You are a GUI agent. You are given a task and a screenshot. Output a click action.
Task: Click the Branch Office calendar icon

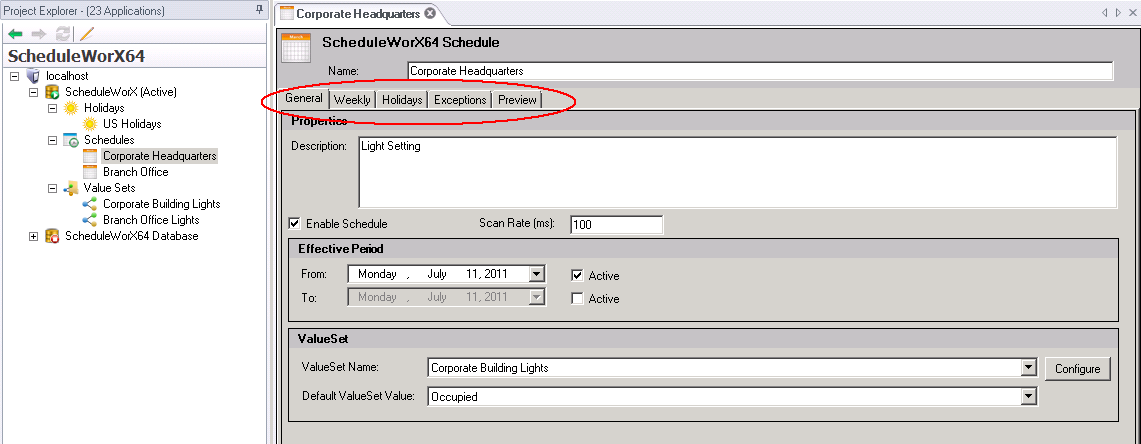pos(90,172)
